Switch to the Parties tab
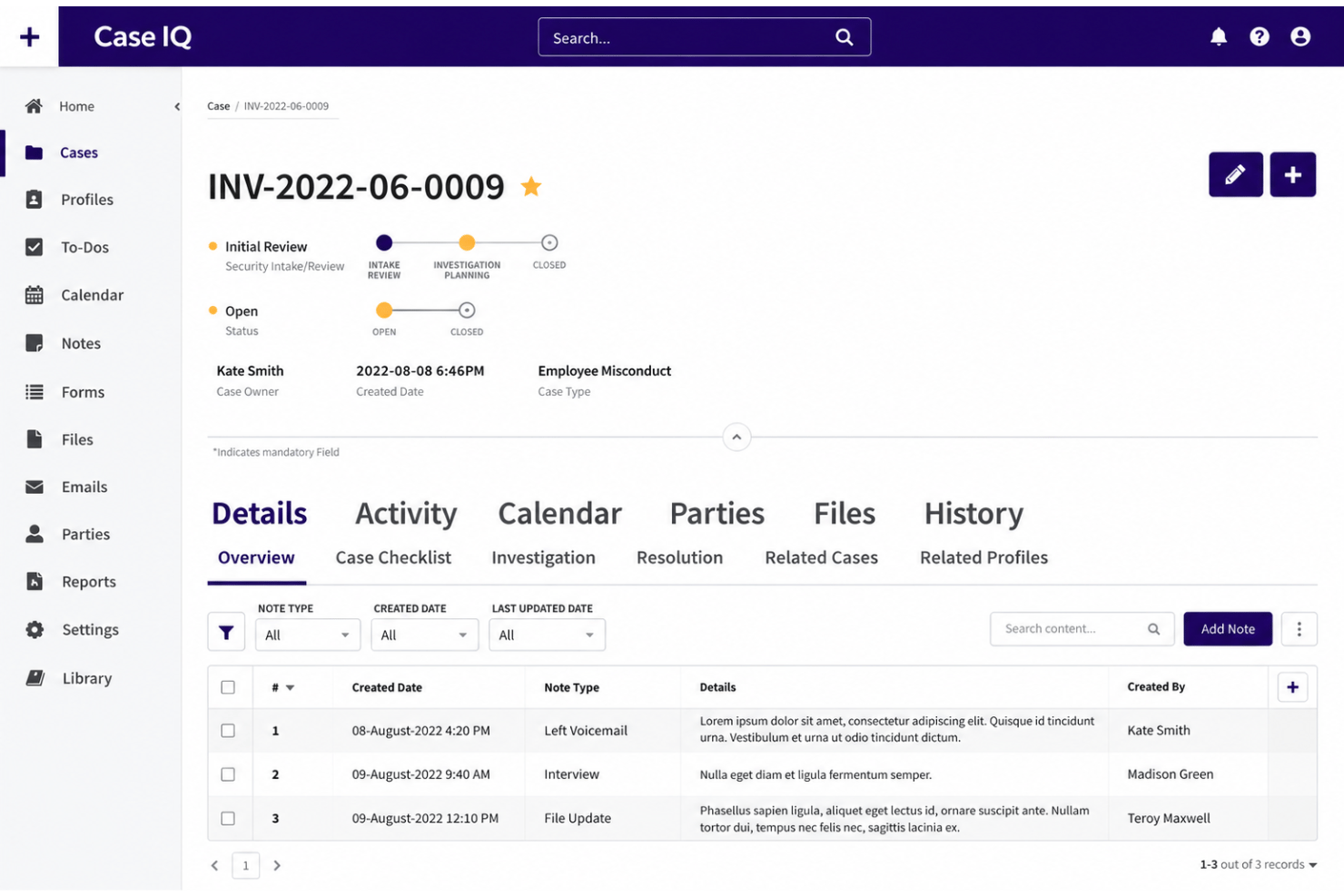The height and width of the screenshot is (896, 1344). point(717,514)
